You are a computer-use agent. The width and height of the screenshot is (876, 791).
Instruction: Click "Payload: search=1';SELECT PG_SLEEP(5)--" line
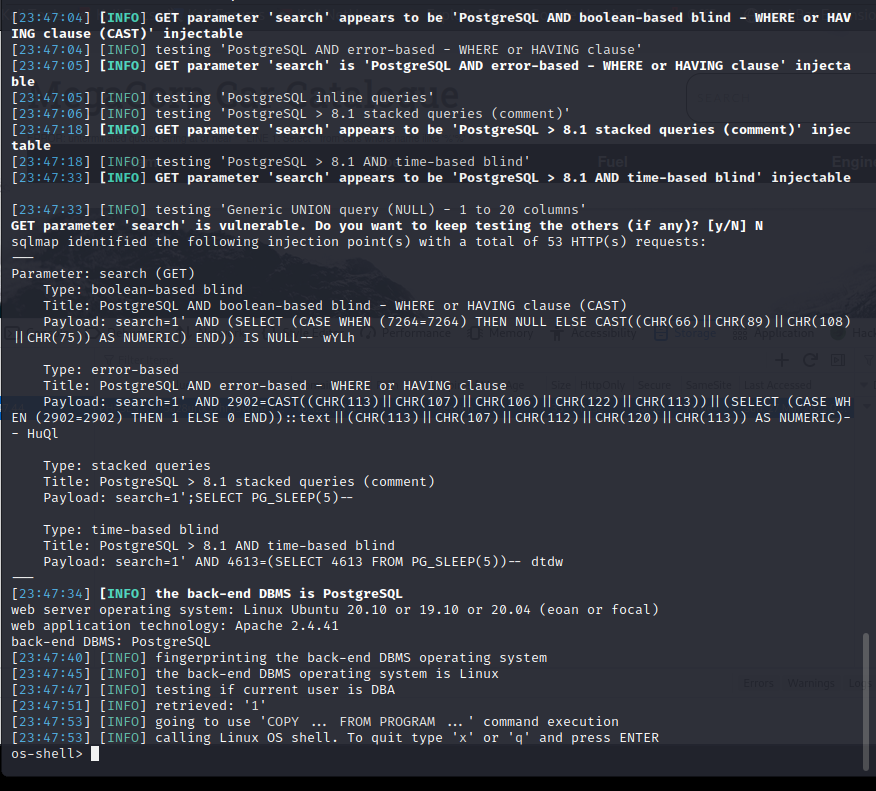(198, 498)
